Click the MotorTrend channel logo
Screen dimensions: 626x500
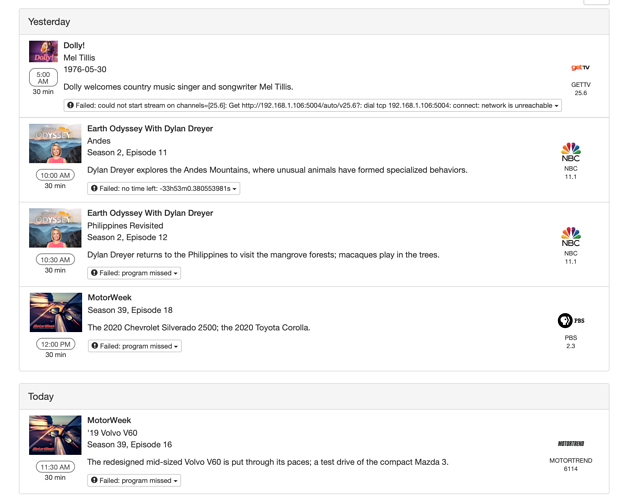(x=571, y=443)
